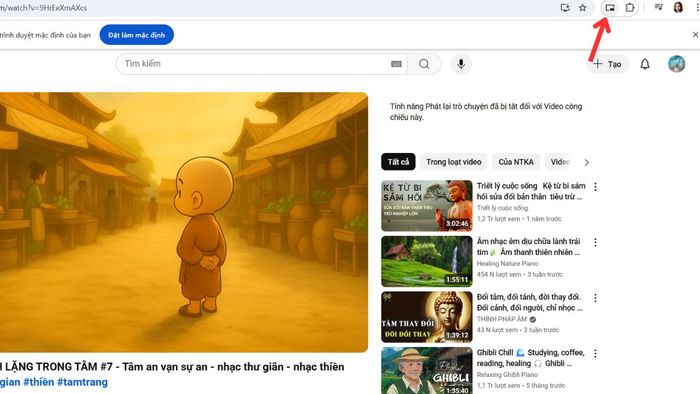Click the 'Tạo' create button
700x394 pixels.
click(607, 64)
